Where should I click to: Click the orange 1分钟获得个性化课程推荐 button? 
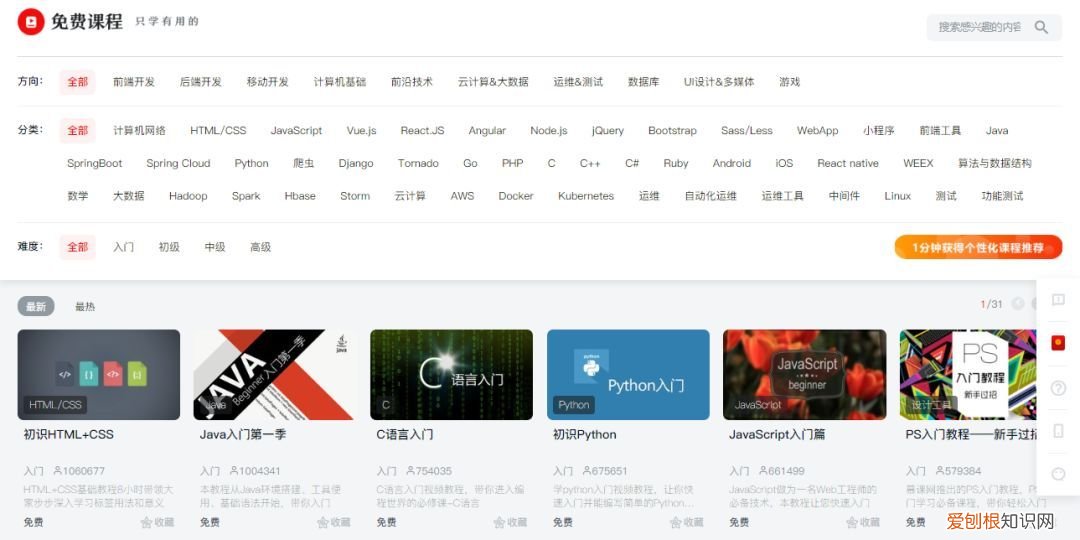click(x=978, y=247)
